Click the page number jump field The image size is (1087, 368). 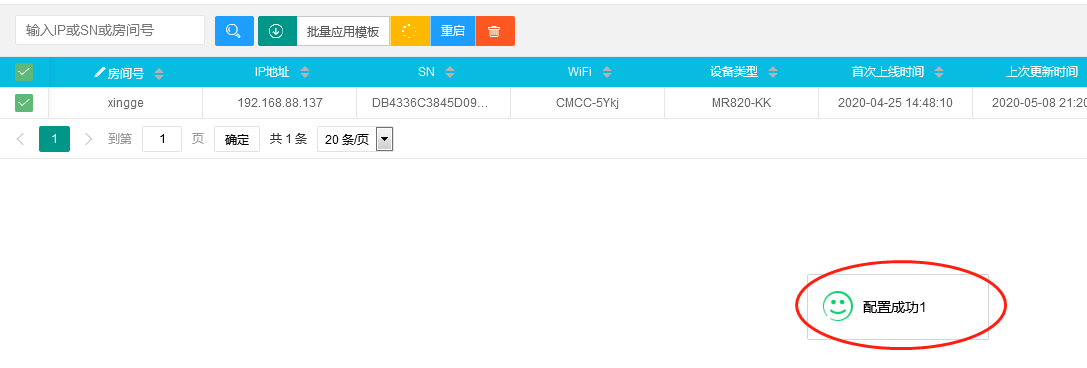click(162, 139)
